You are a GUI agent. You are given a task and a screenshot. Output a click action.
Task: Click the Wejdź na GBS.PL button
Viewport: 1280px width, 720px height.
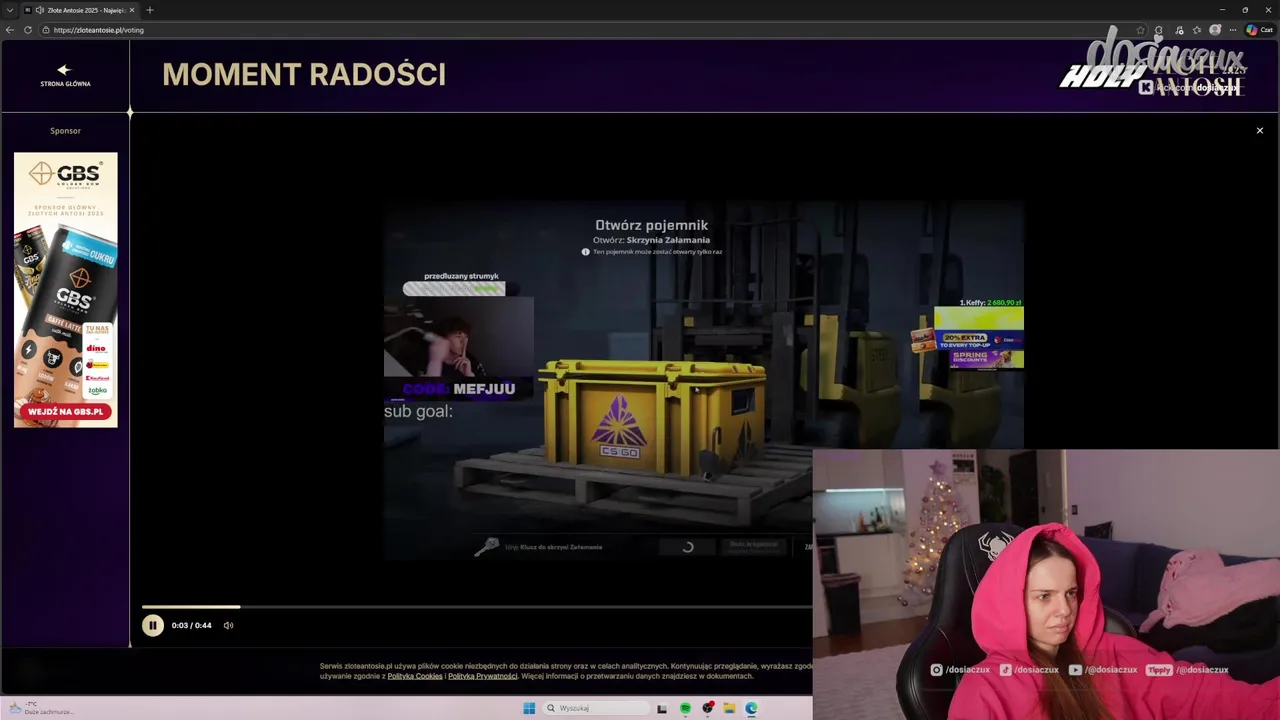pos(65,411)
